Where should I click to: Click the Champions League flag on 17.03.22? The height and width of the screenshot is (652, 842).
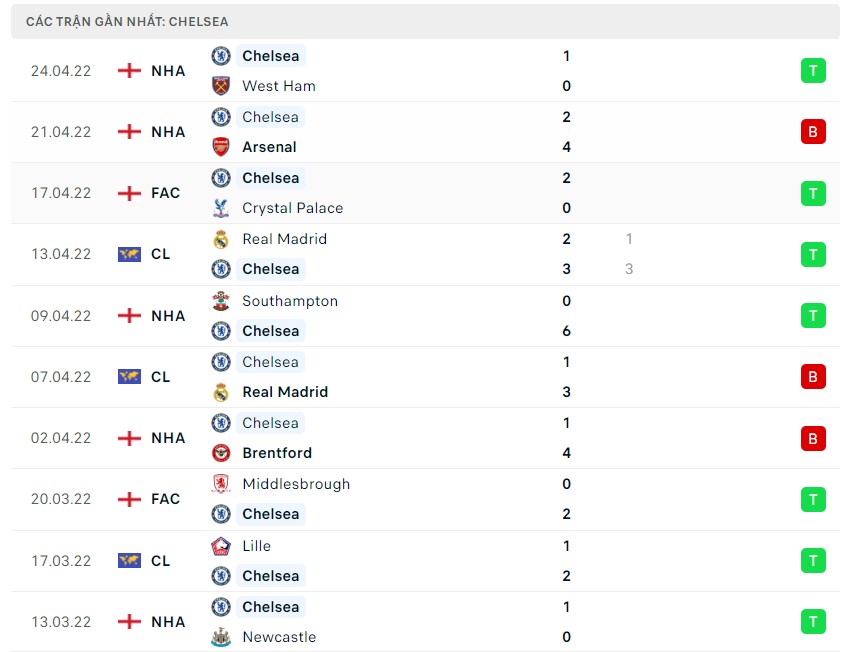coord(129,561)
